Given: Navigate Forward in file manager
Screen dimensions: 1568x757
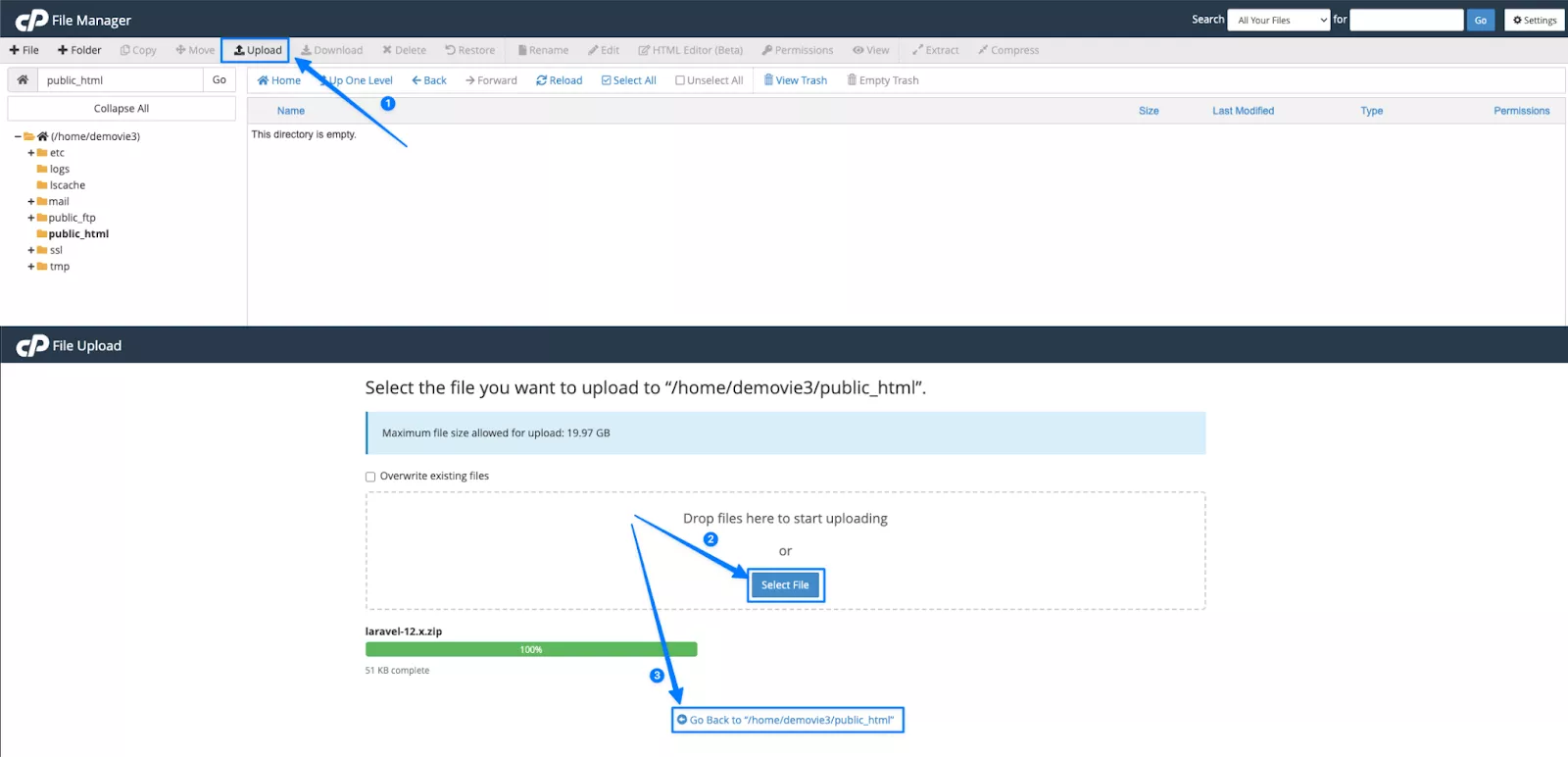Looking at the screenshot, I should 491,80.
